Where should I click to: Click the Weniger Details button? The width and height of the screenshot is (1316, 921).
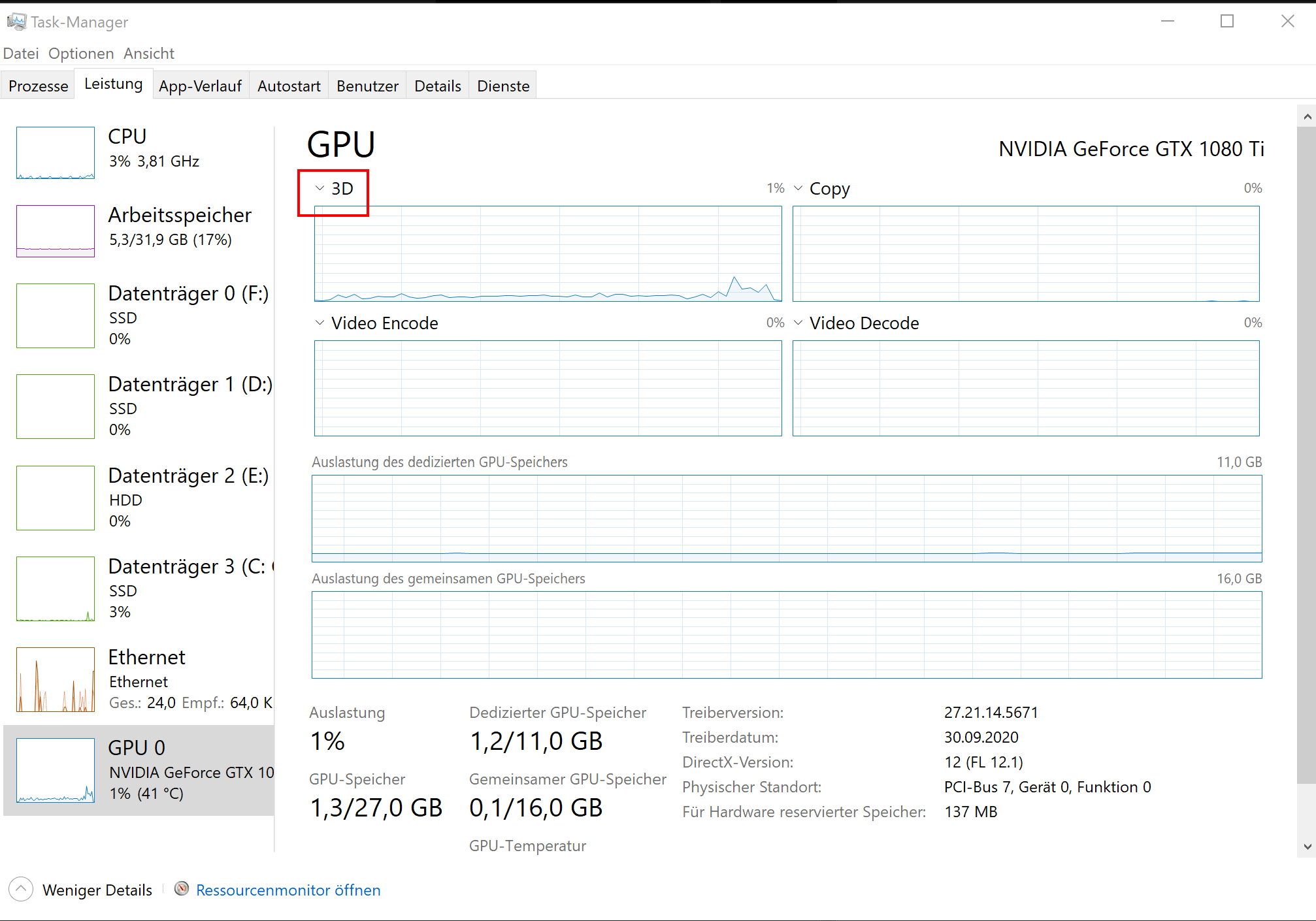pos(97,890)
